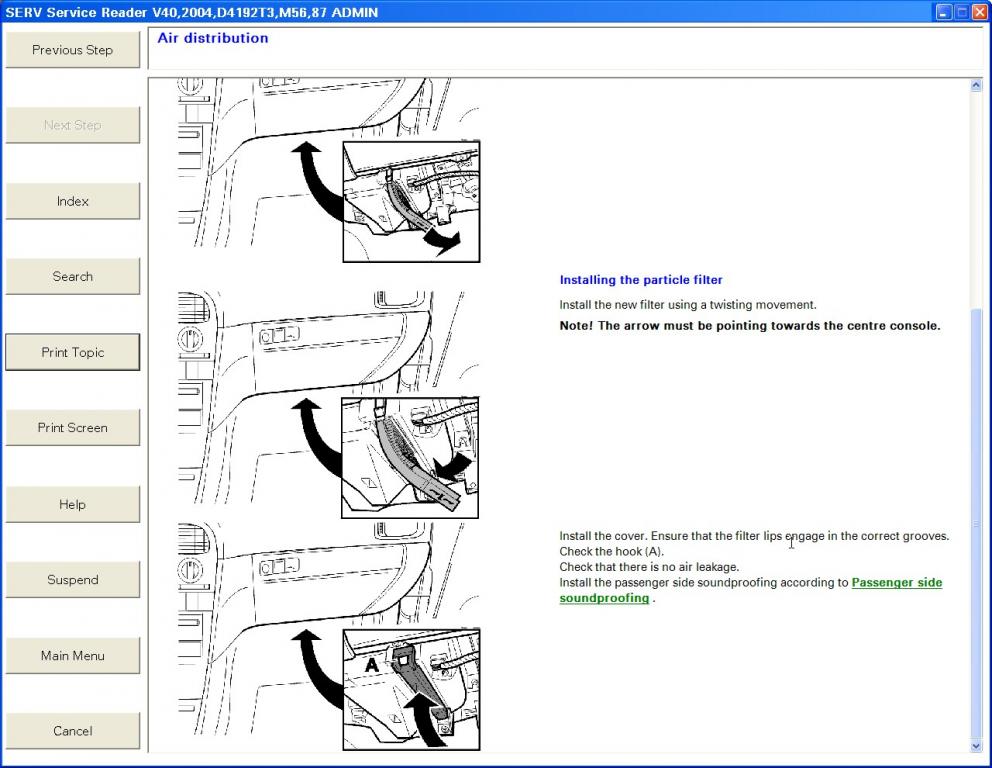The image size is (992, 768).
Task: Click the Cancel button
Action: point(73,731)
